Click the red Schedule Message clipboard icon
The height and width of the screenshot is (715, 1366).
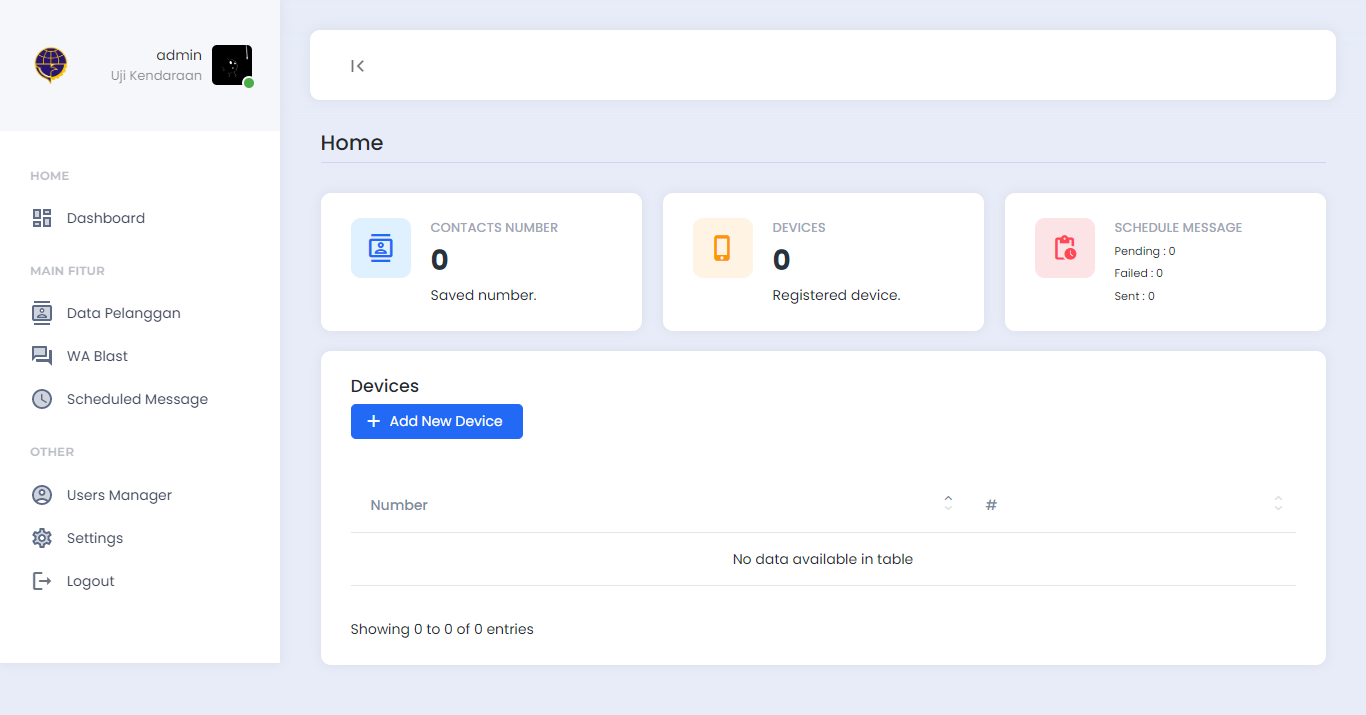point(1065,247)
